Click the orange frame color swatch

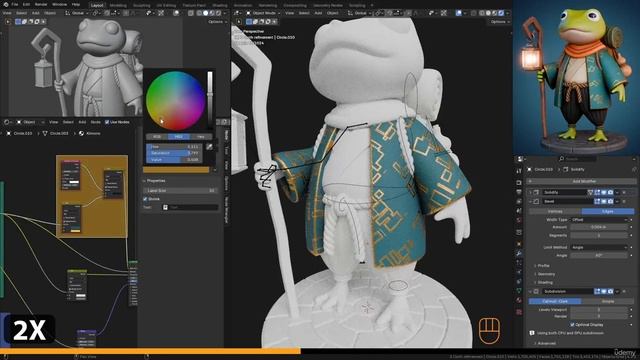tap(176, 170)
